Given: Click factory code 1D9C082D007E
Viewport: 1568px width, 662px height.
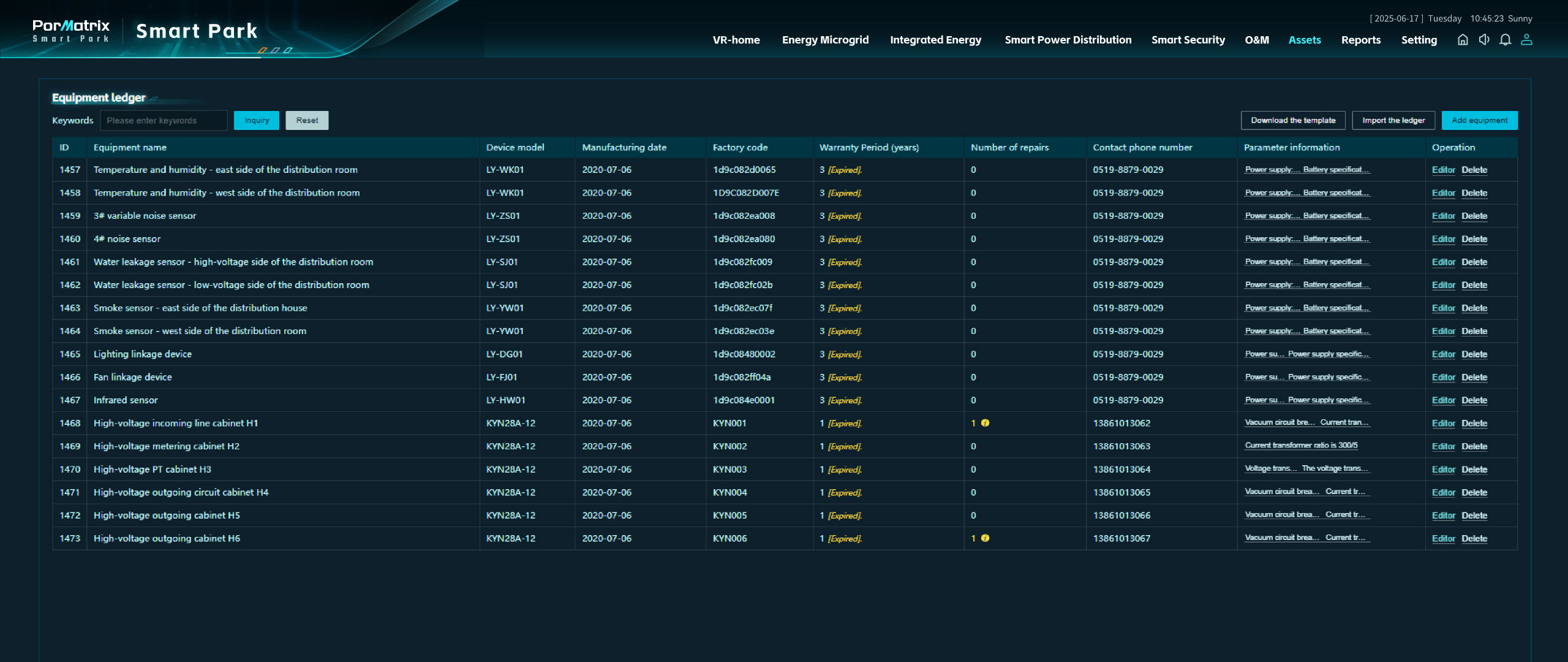Looking at the screenshot, I should [746, 193].
